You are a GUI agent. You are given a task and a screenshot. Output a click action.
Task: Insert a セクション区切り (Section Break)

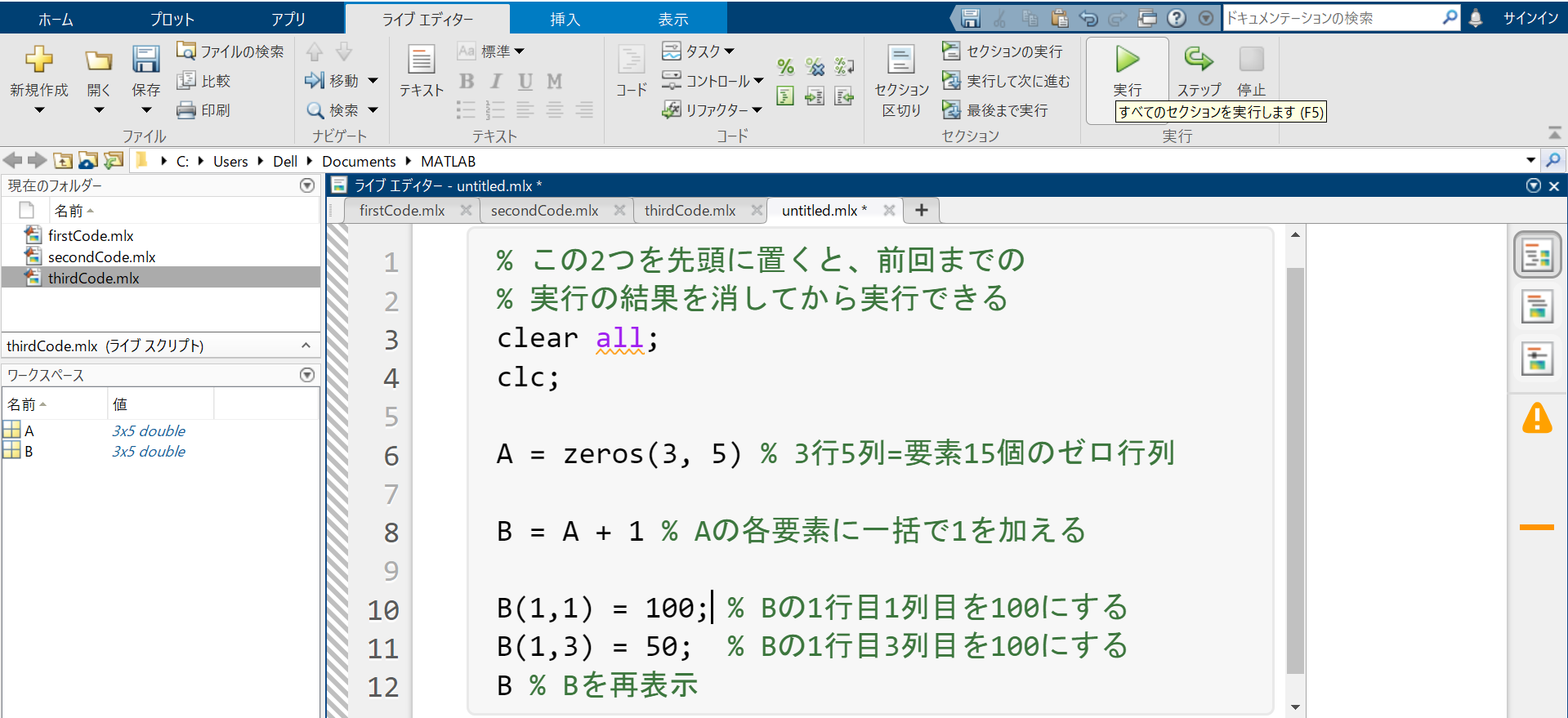tap(901, 81)
